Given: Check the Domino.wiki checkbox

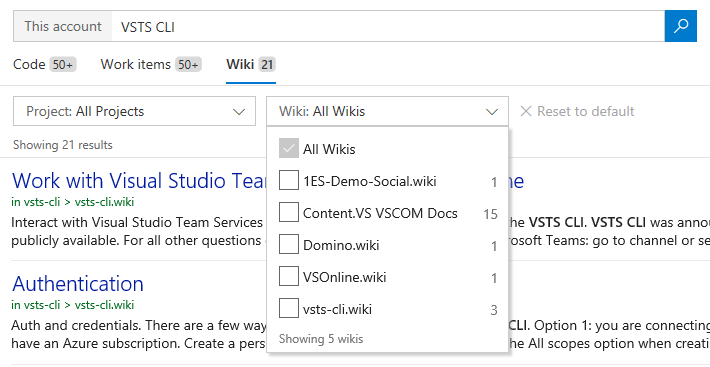Looking at the screenshot, I should tap(288, 245).
